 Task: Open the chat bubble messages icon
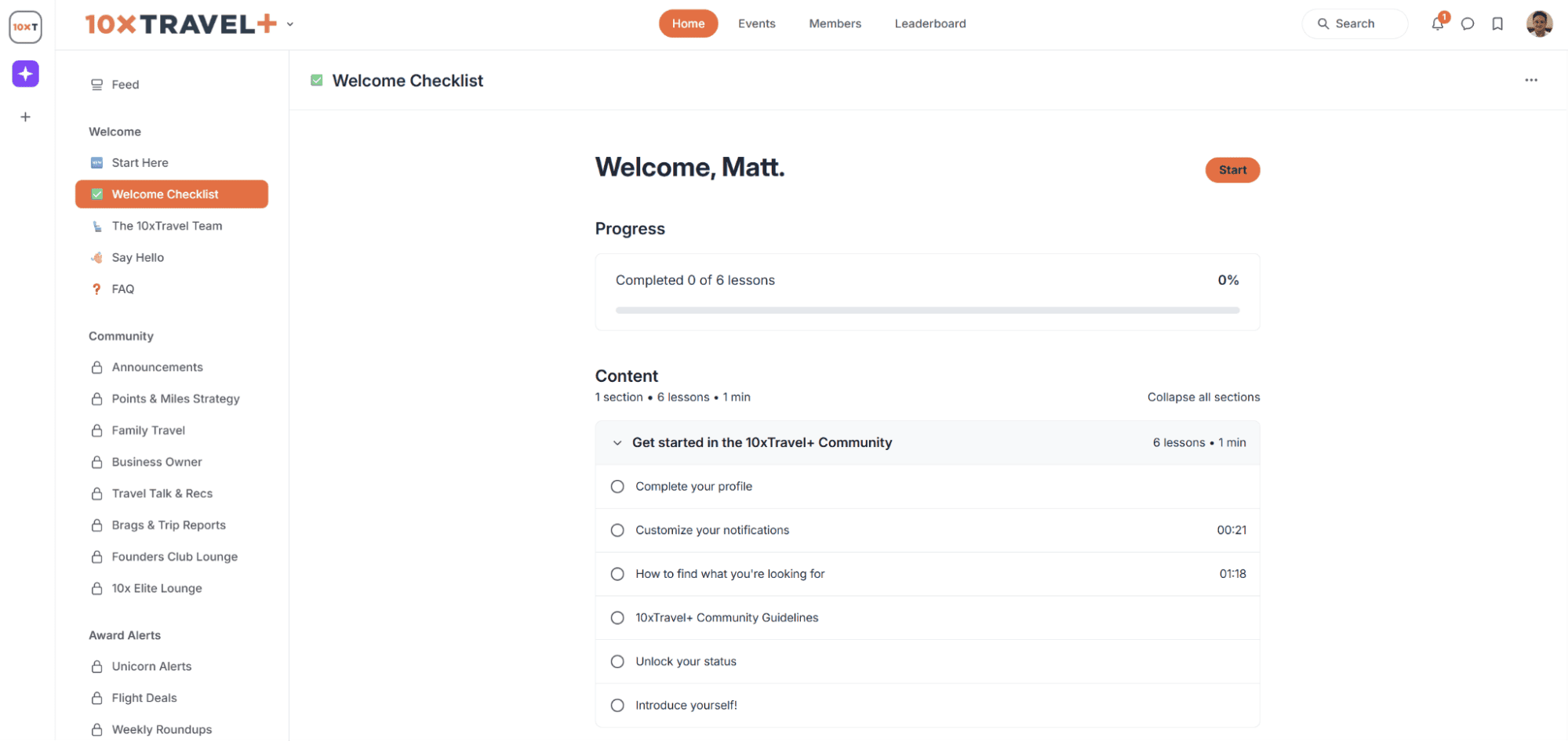point(1468,24)
